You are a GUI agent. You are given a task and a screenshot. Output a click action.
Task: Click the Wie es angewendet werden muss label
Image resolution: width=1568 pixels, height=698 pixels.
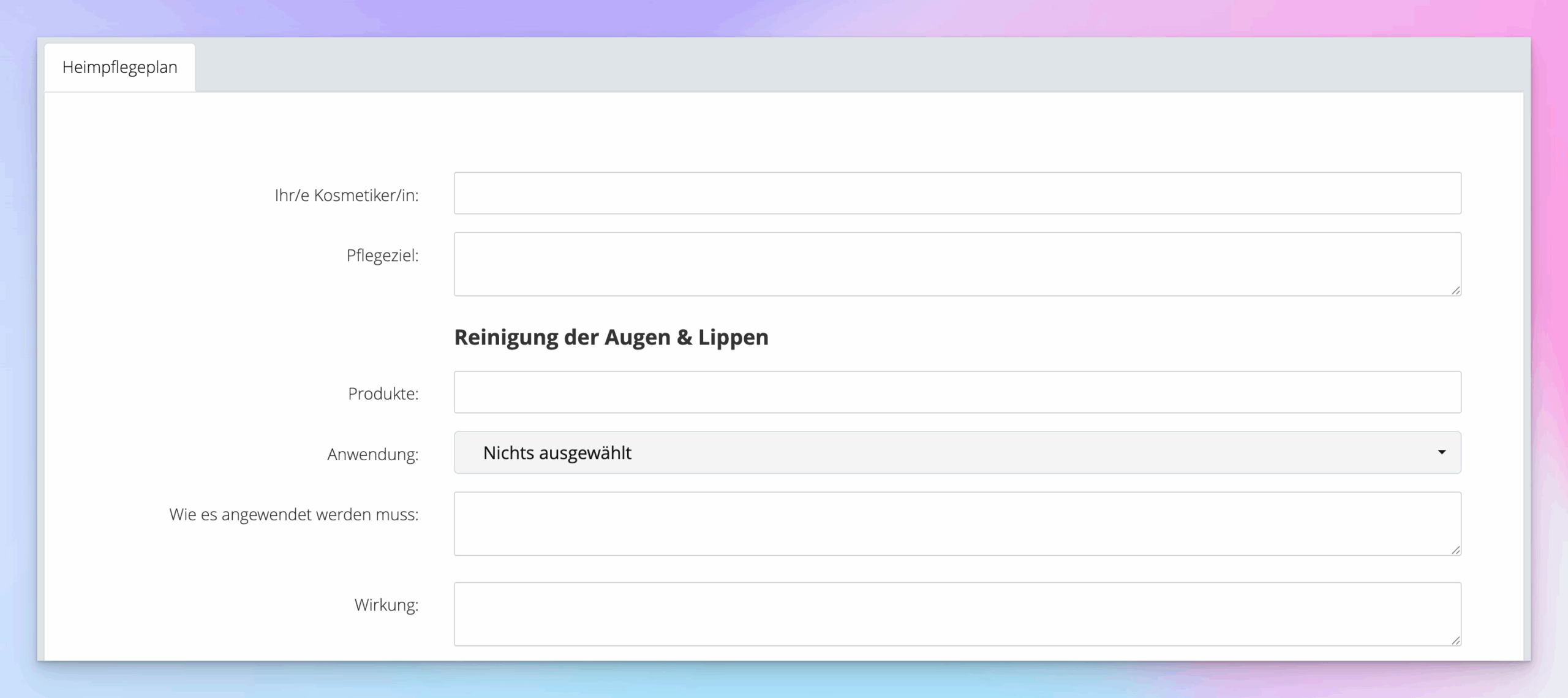pyautogui.click(x=293, y=515)
